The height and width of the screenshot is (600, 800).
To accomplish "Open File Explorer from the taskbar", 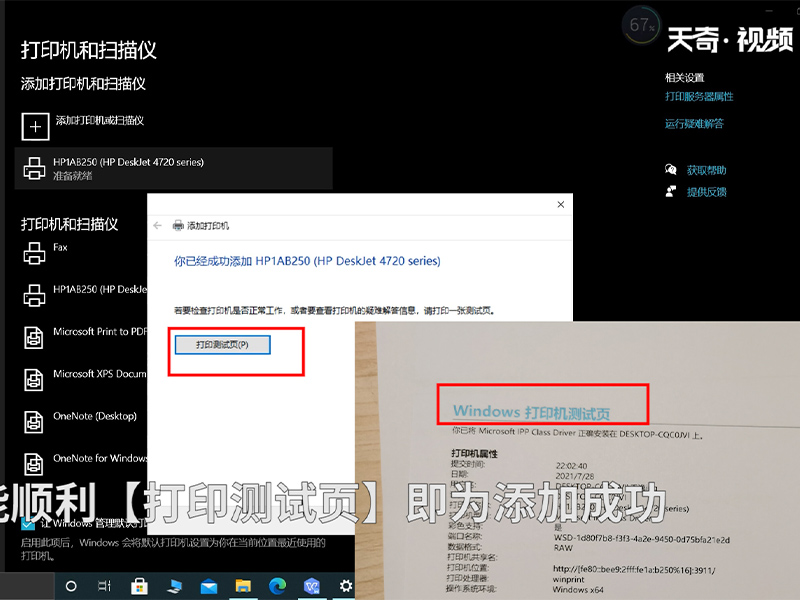I will coord(243,586).
